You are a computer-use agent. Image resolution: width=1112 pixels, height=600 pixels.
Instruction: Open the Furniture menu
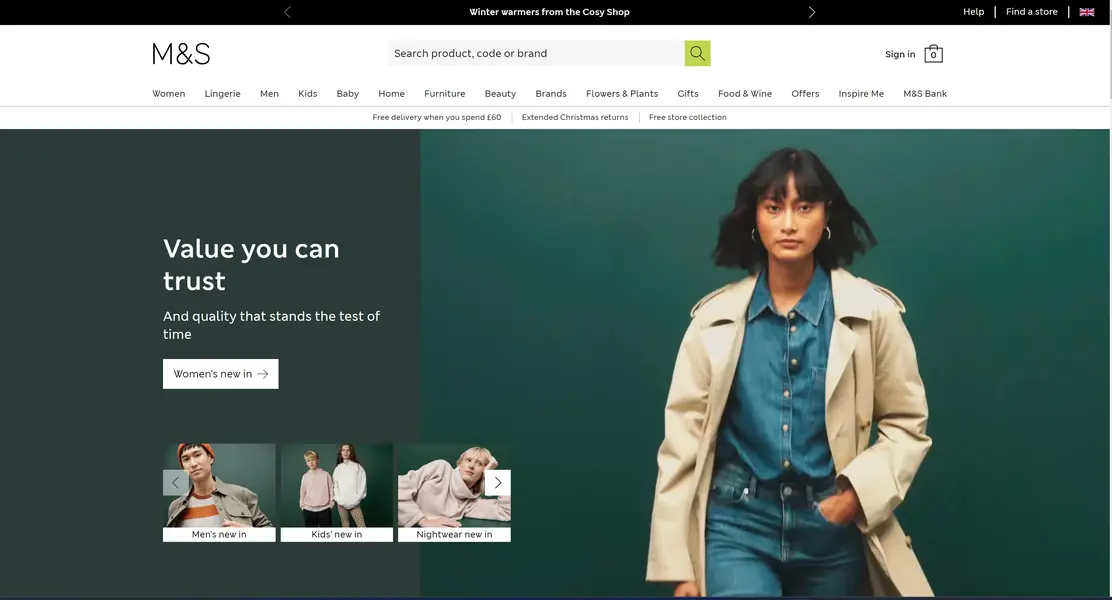point(445,94)
